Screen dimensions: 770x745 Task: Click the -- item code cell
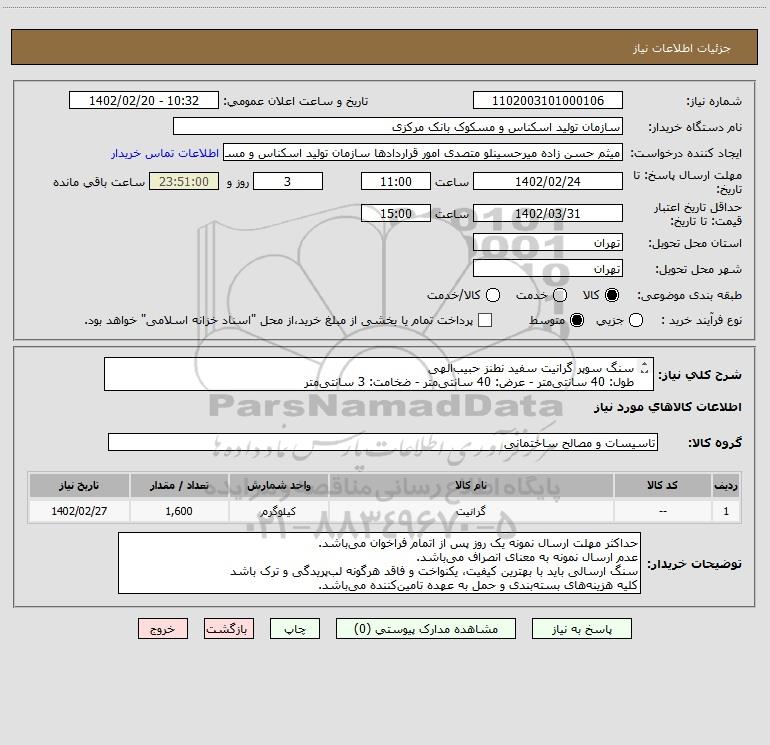[x=662, y=511]
